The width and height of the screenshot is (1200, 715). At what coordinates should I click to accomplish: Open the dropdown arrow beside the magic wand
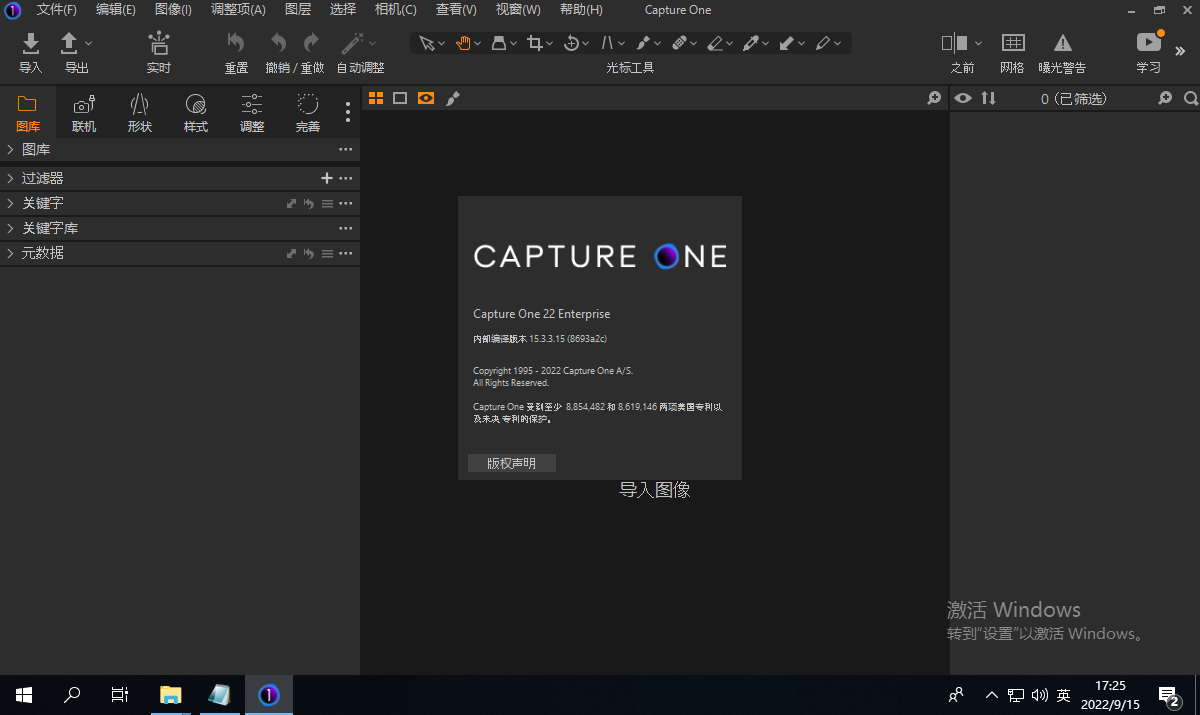point(373,43)
